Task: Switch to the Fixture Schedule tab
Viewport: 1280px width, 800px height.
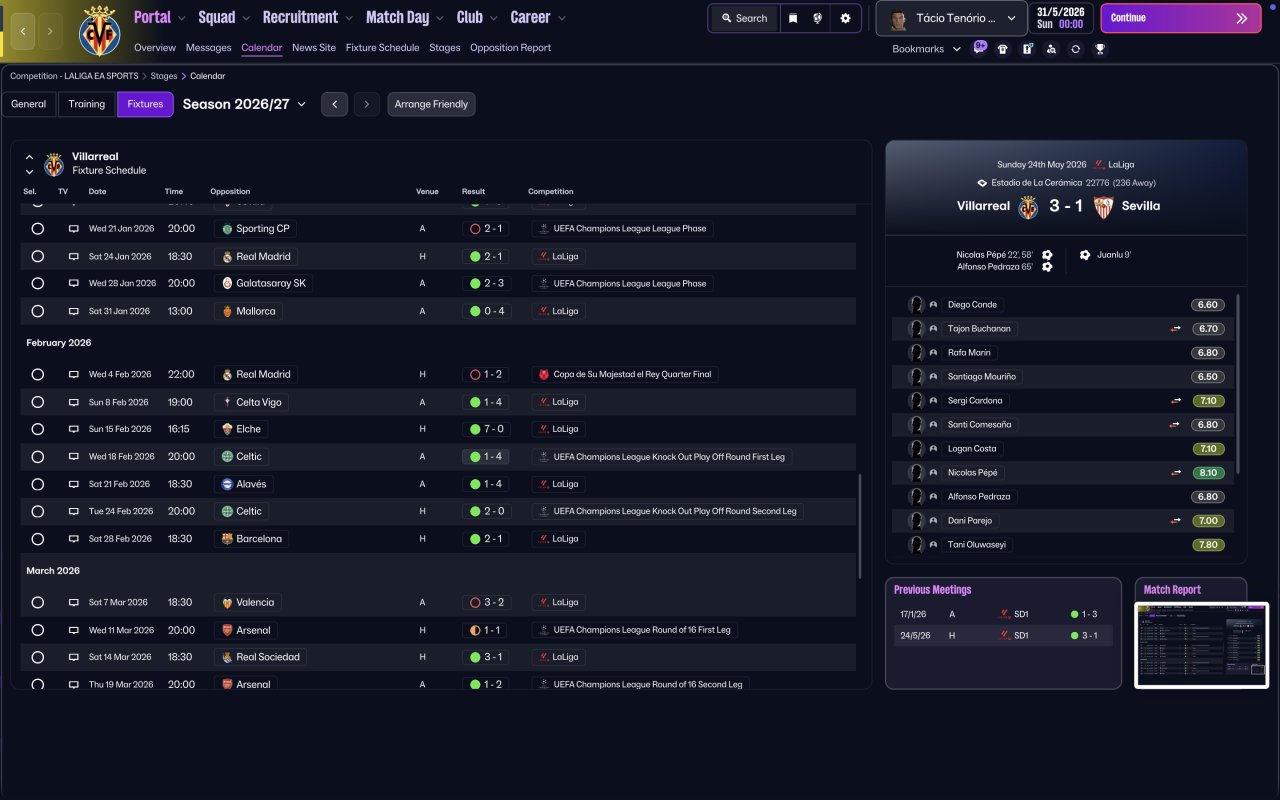Action: (383, 48)
